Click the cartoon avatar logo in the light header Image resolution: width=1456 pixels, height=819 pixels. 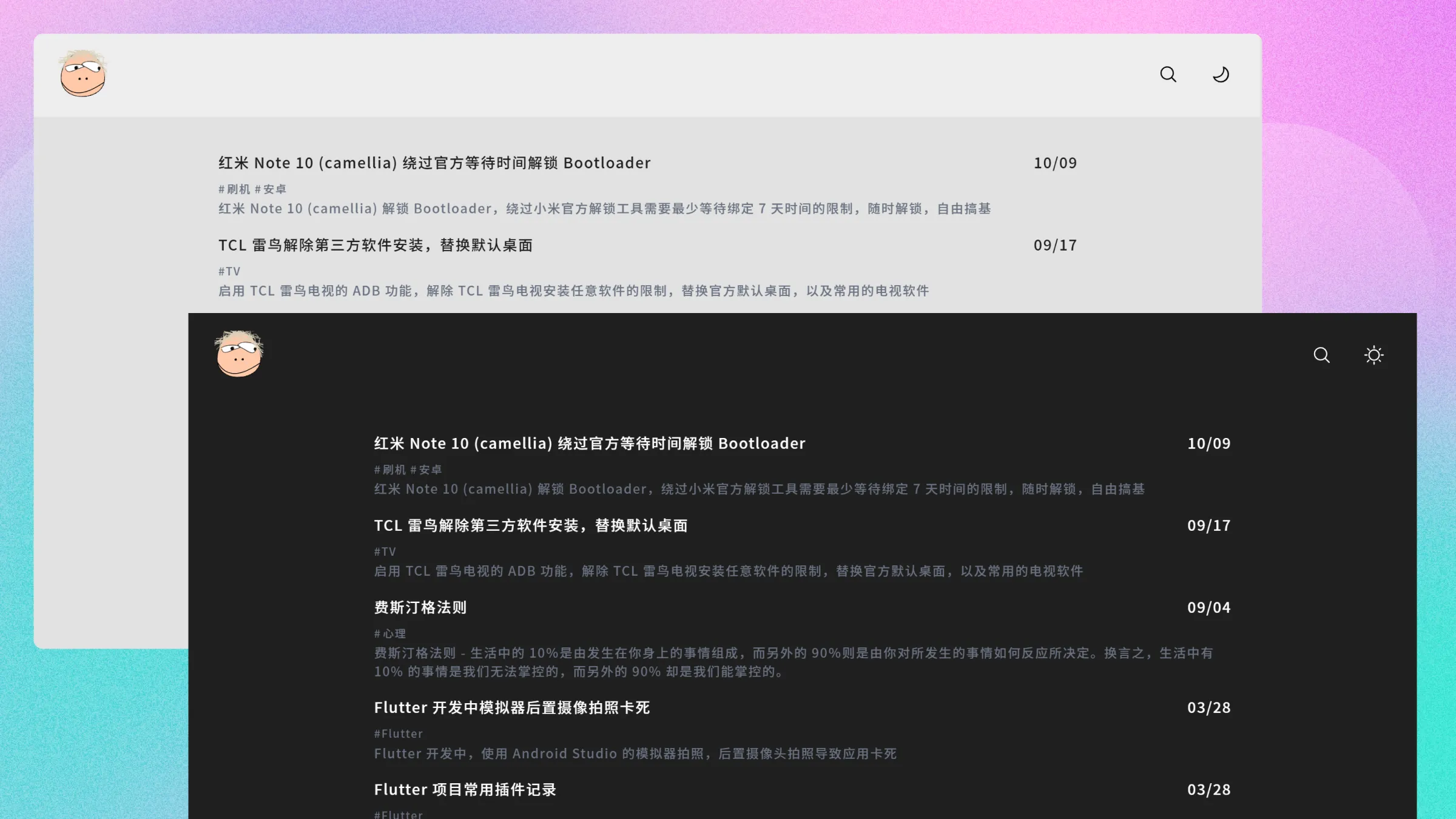84,74
